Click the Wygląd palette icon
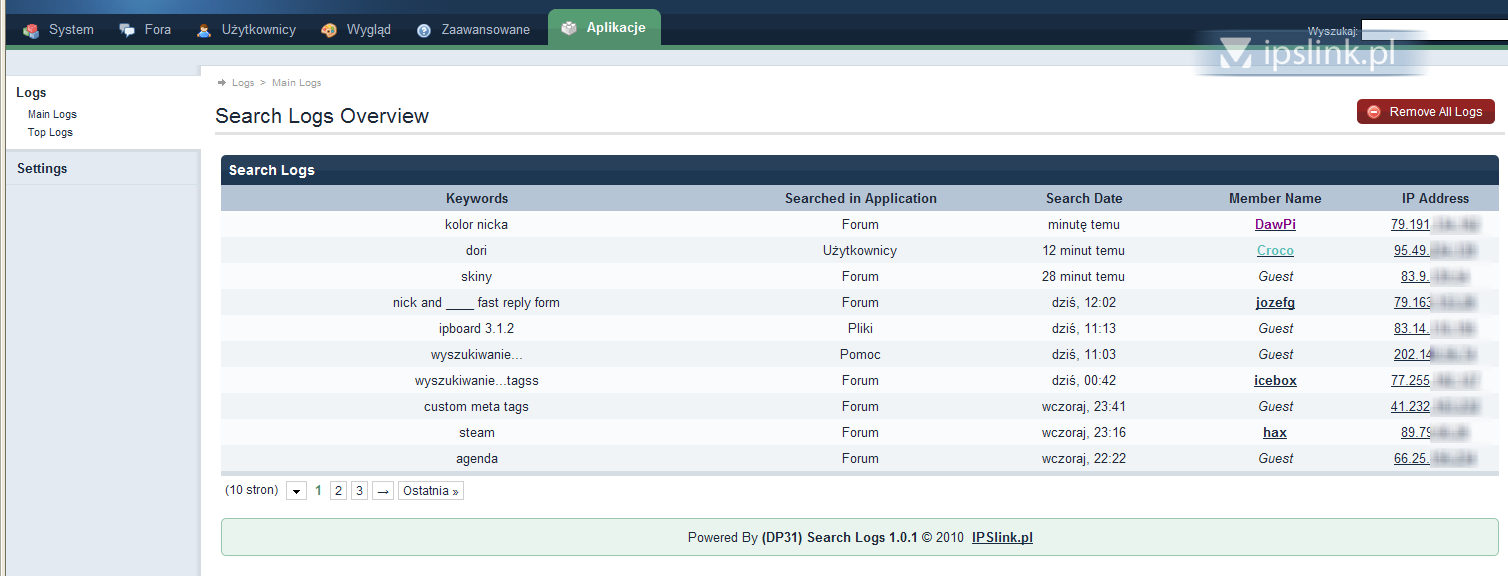 click(x=329, y=30)
